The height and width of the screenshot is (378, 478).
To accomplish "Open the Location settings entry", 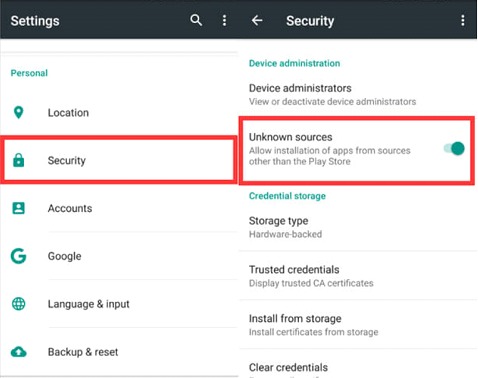I will point(119,113).
